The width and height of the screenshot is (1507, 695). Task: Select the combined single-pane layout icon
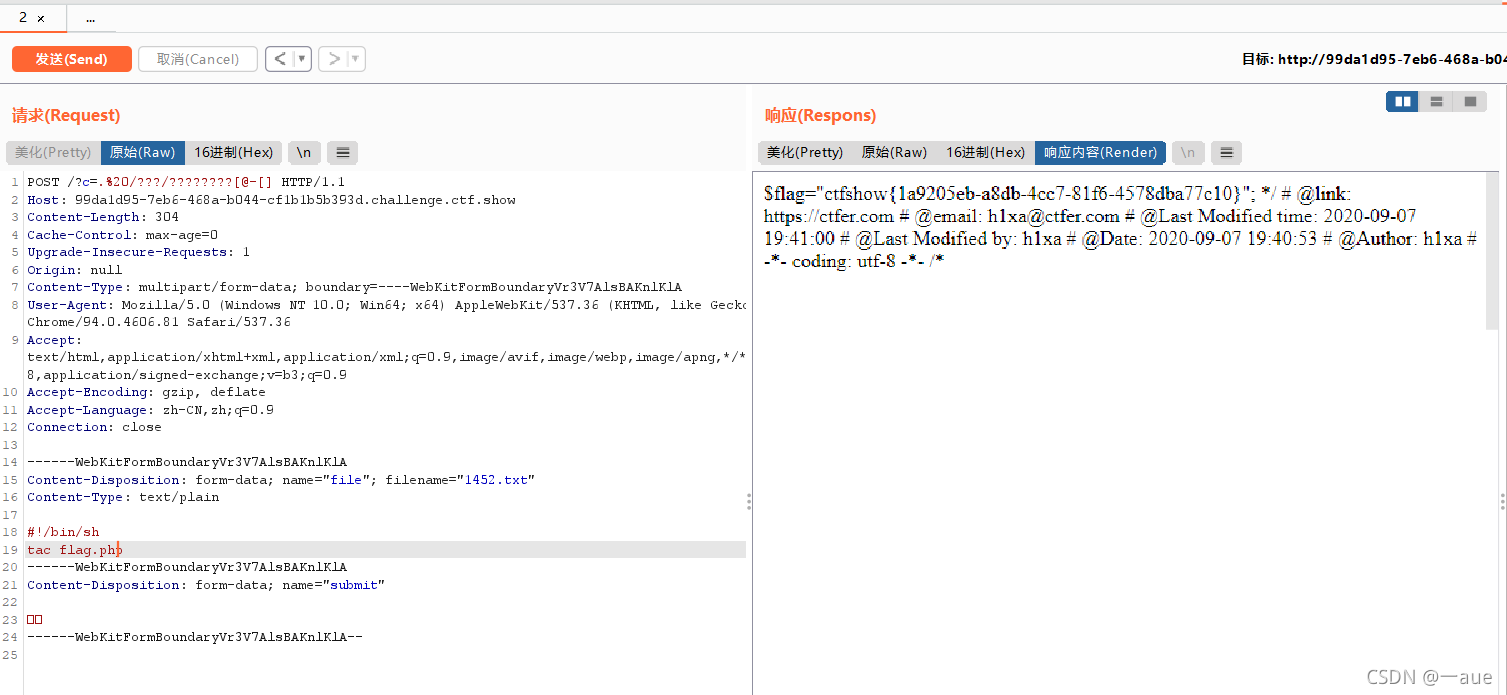1470,101
